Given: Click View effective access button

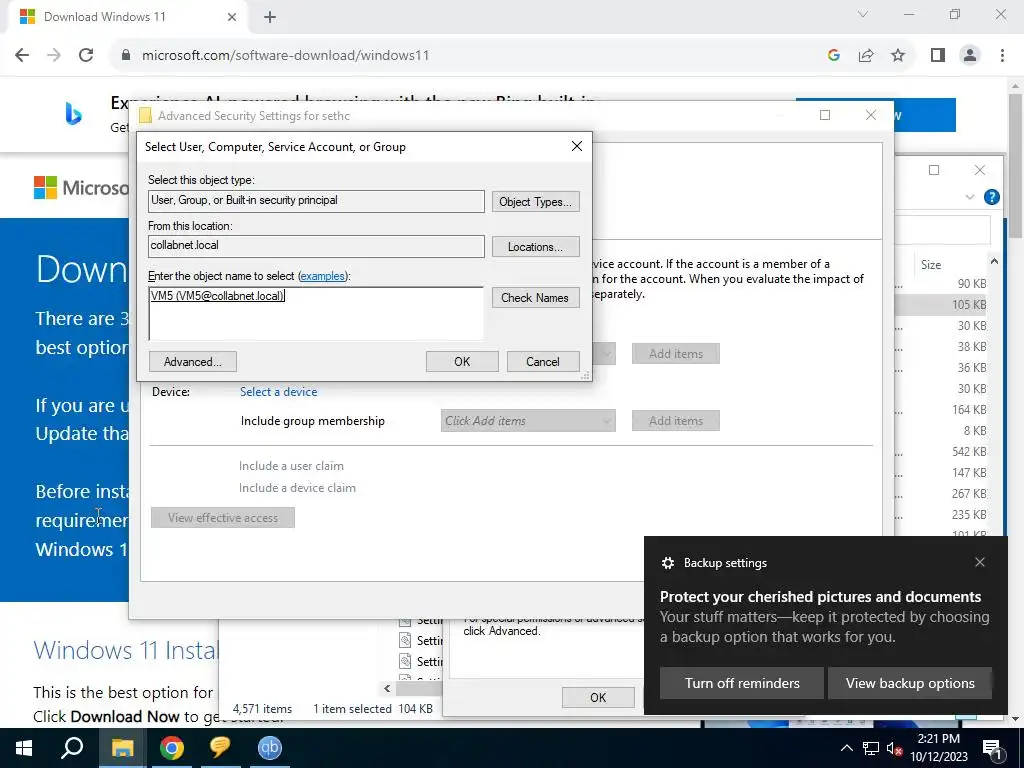Looking at the screenshot, I should coord(223,518).
